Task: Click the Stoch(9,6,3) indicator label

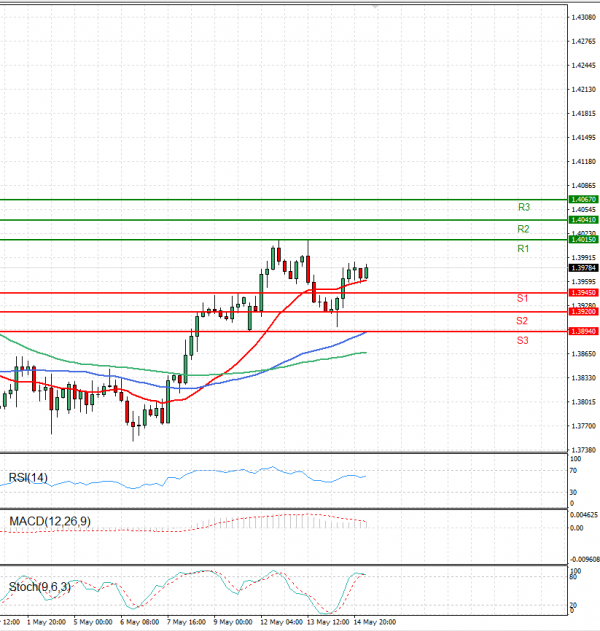Action: click(x=40, y=587)
